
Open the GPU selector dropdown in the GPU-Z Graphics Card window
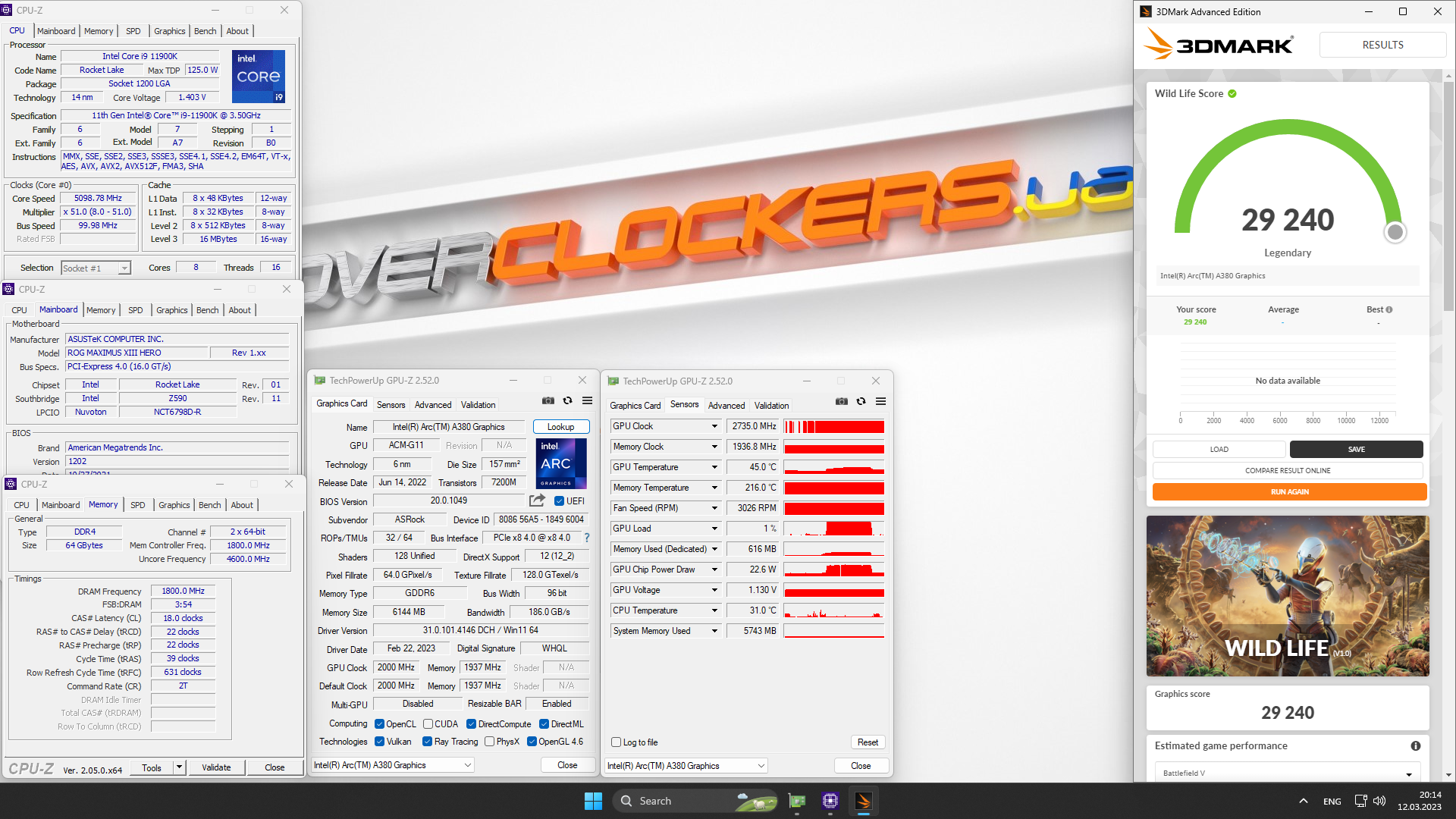[394, 765]
